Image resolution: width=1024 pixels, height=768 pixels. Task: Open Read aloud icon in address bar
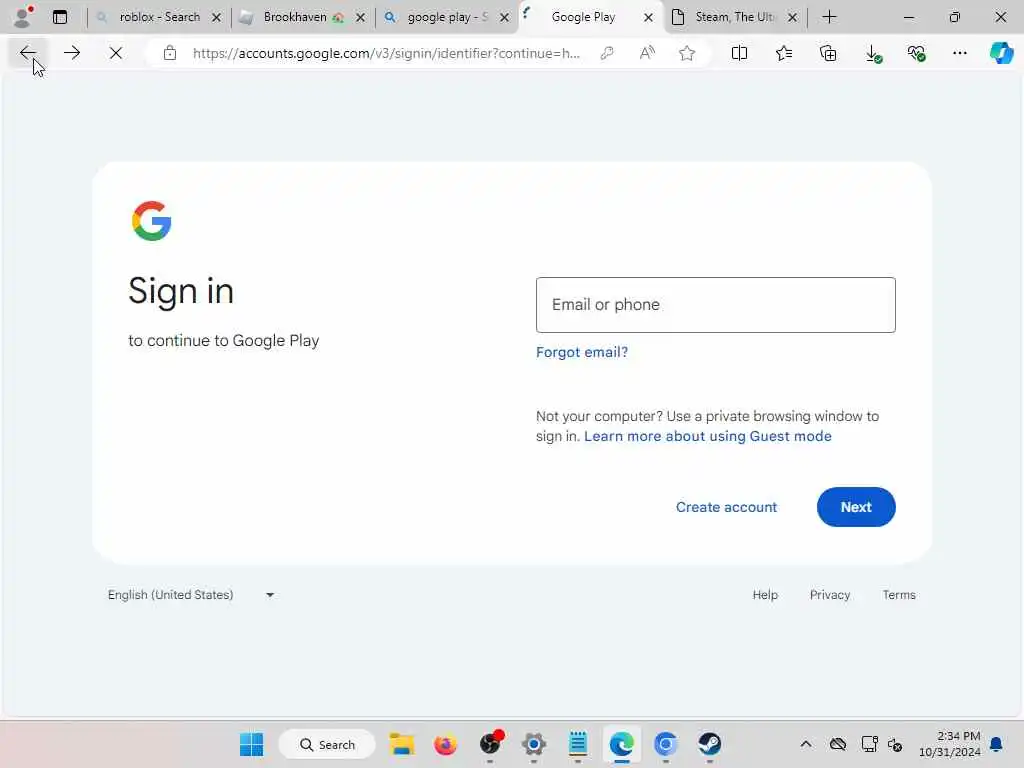click(647, 53)
